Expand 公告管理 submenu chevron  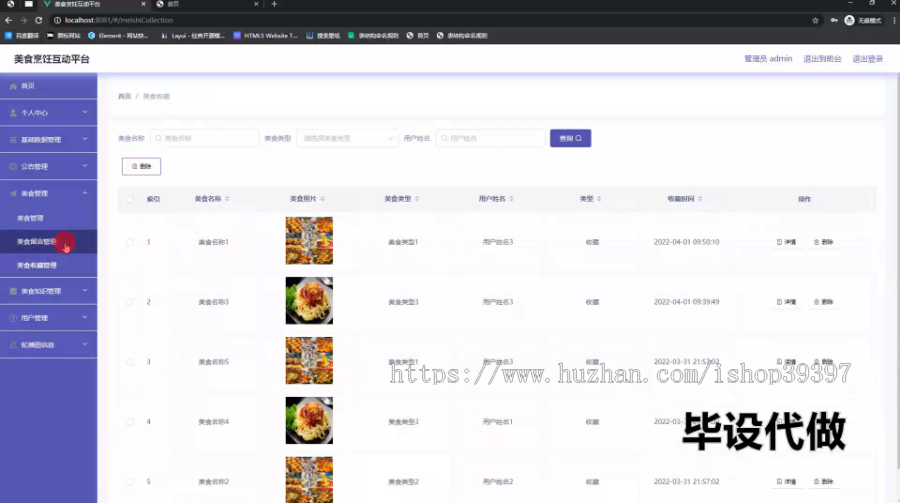pyautogui.click(x=85, y=167)
